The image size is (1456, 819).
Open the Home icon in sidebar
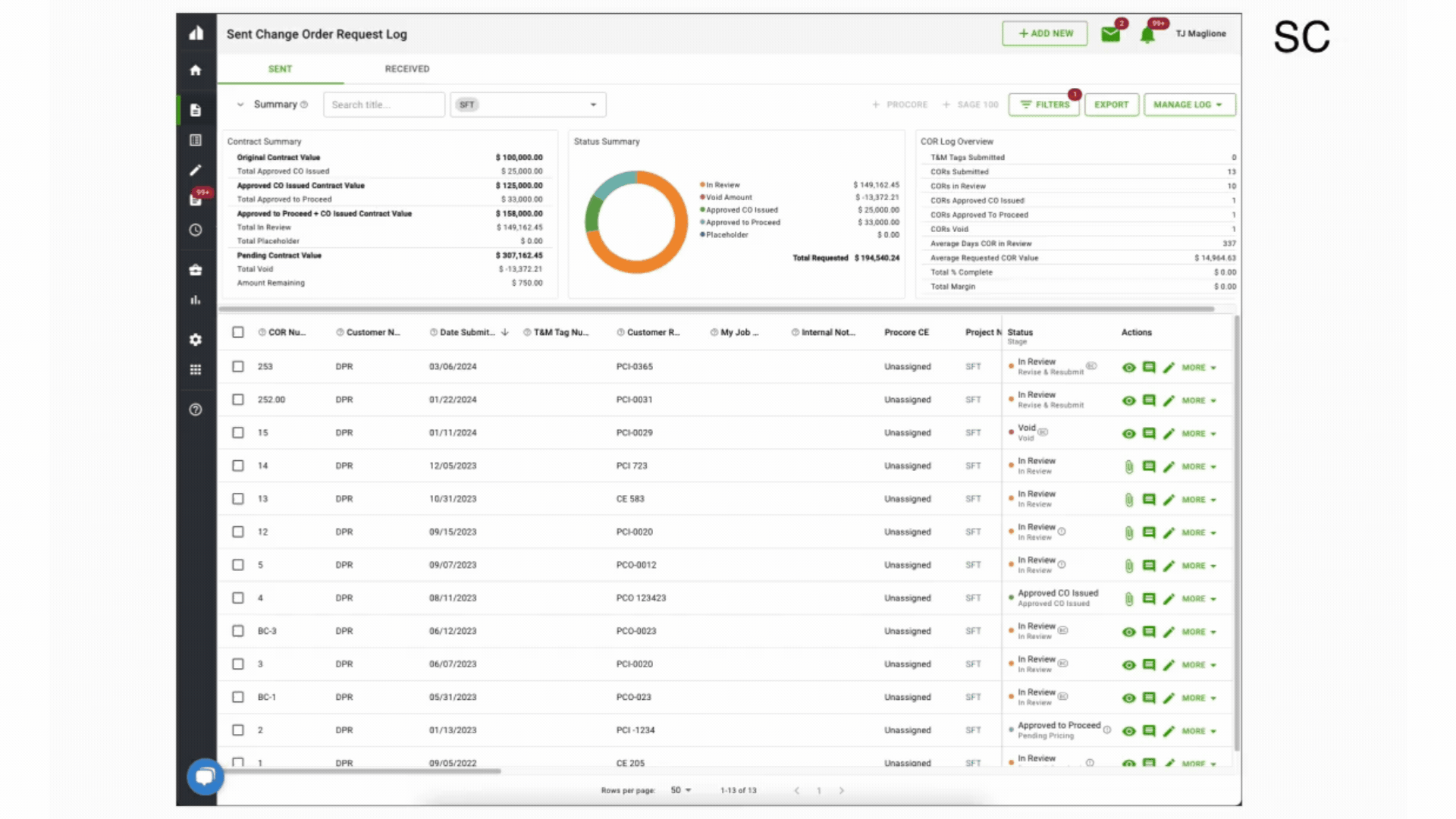196,71
